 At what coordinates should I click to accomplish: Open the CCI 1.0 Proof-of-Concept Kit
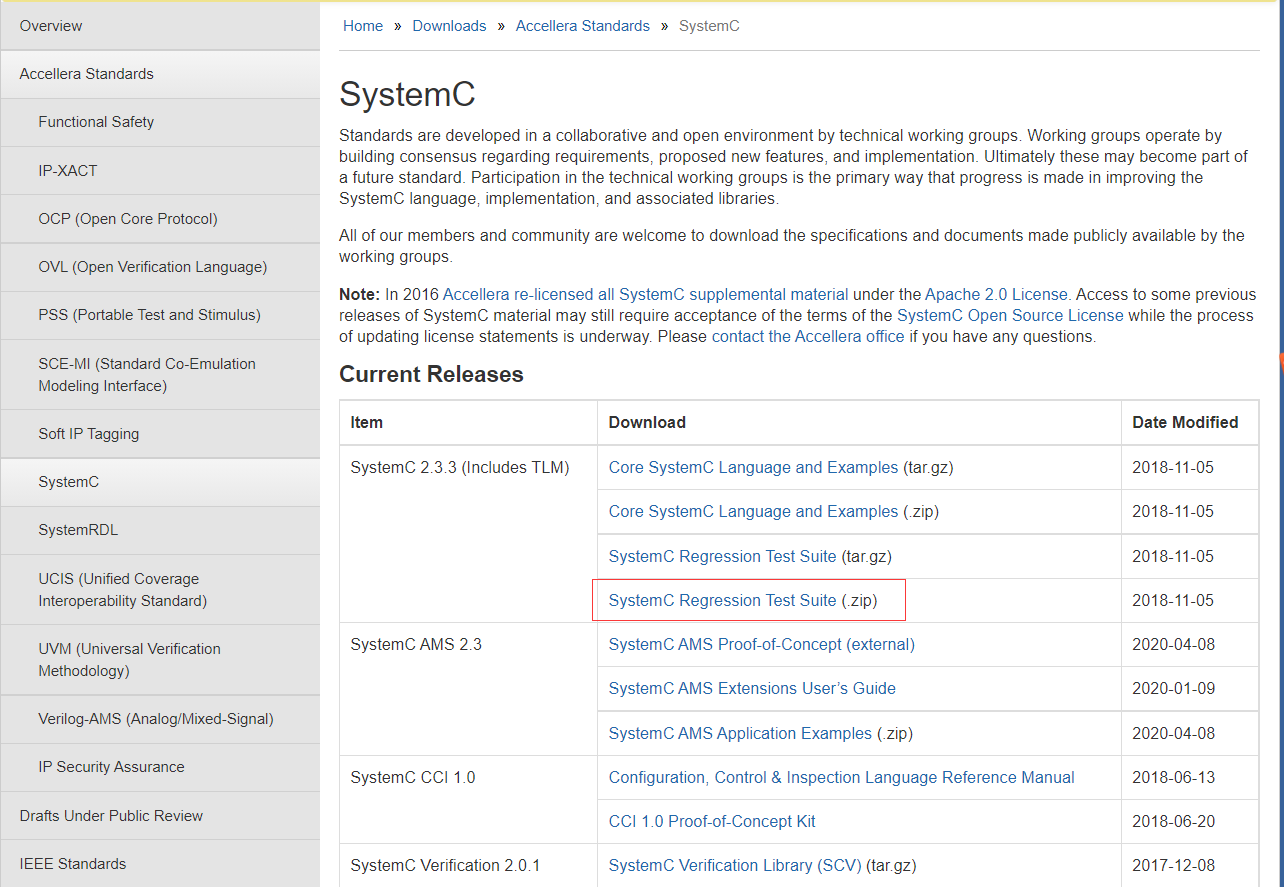pos(712,821)
